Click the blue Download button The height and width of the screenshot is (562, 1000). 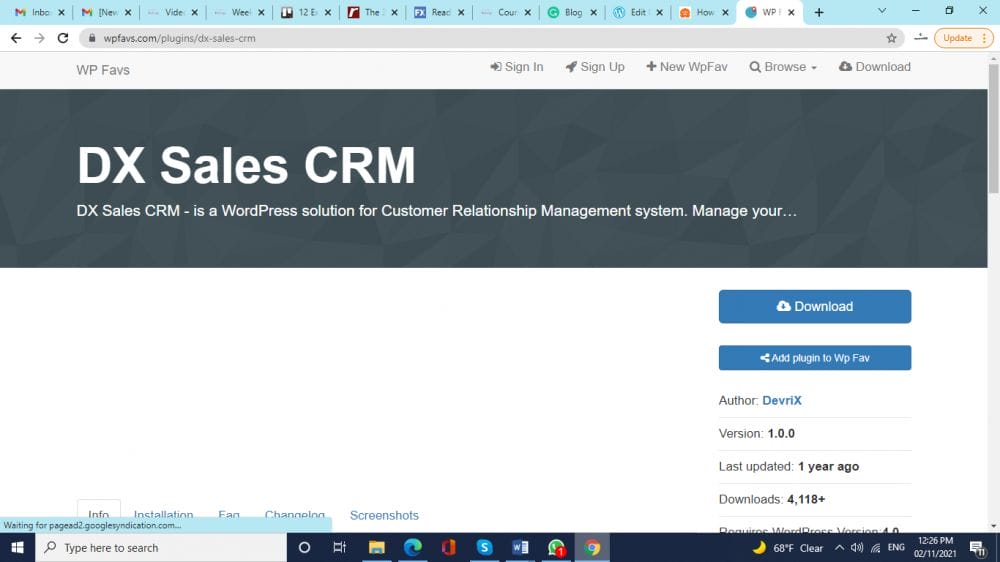(x=814, y=306)
